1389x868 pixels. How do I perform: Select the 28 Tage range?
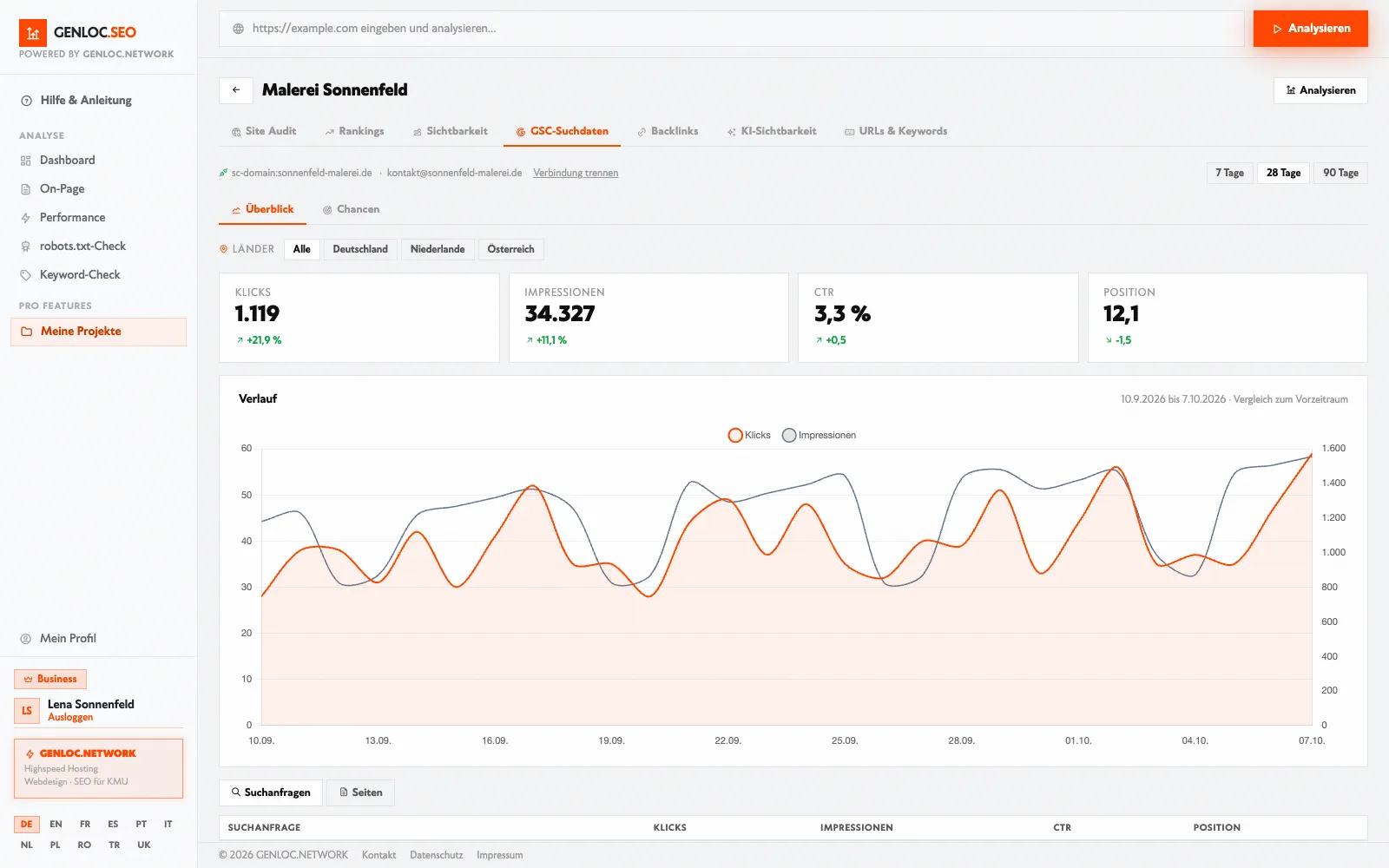point(1283,173)
